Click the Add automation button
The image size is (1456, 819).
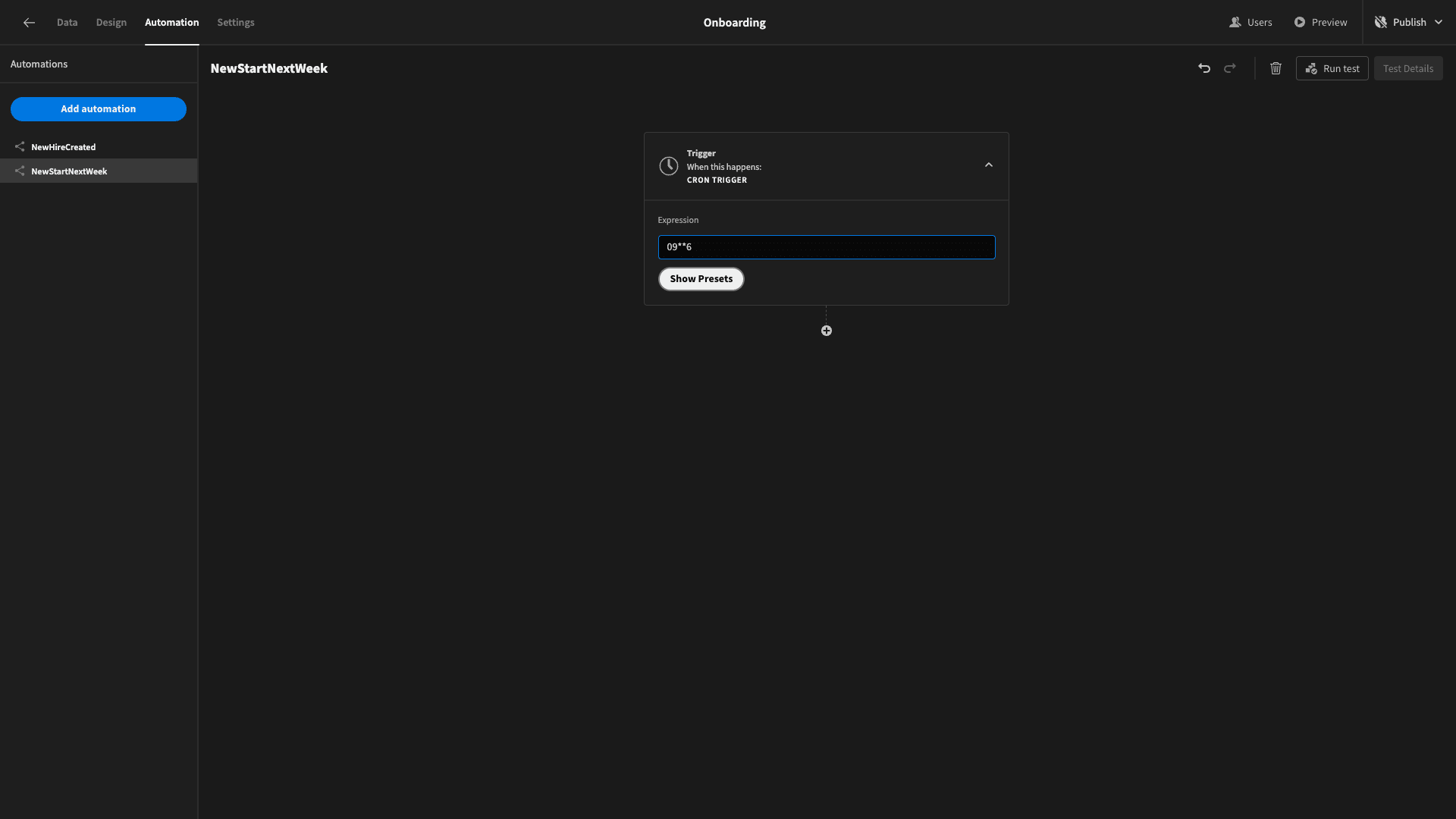pyautogui.click(x=99, y=109)
